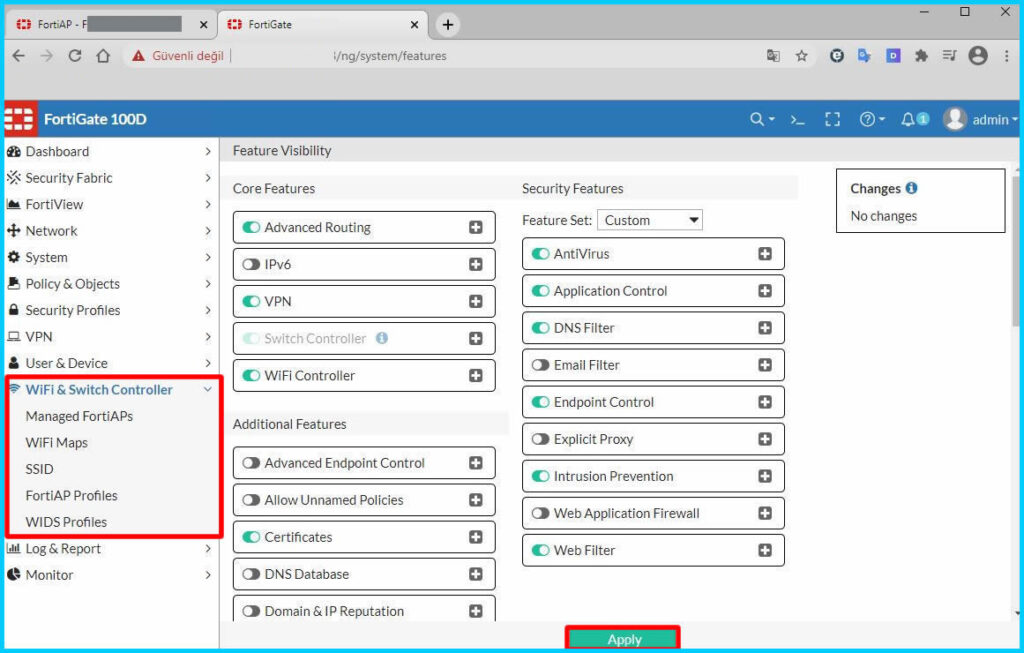Expand the Monitor menu chevron
The height and width of the screenshot is (653, 1024).
pos(208,575)
